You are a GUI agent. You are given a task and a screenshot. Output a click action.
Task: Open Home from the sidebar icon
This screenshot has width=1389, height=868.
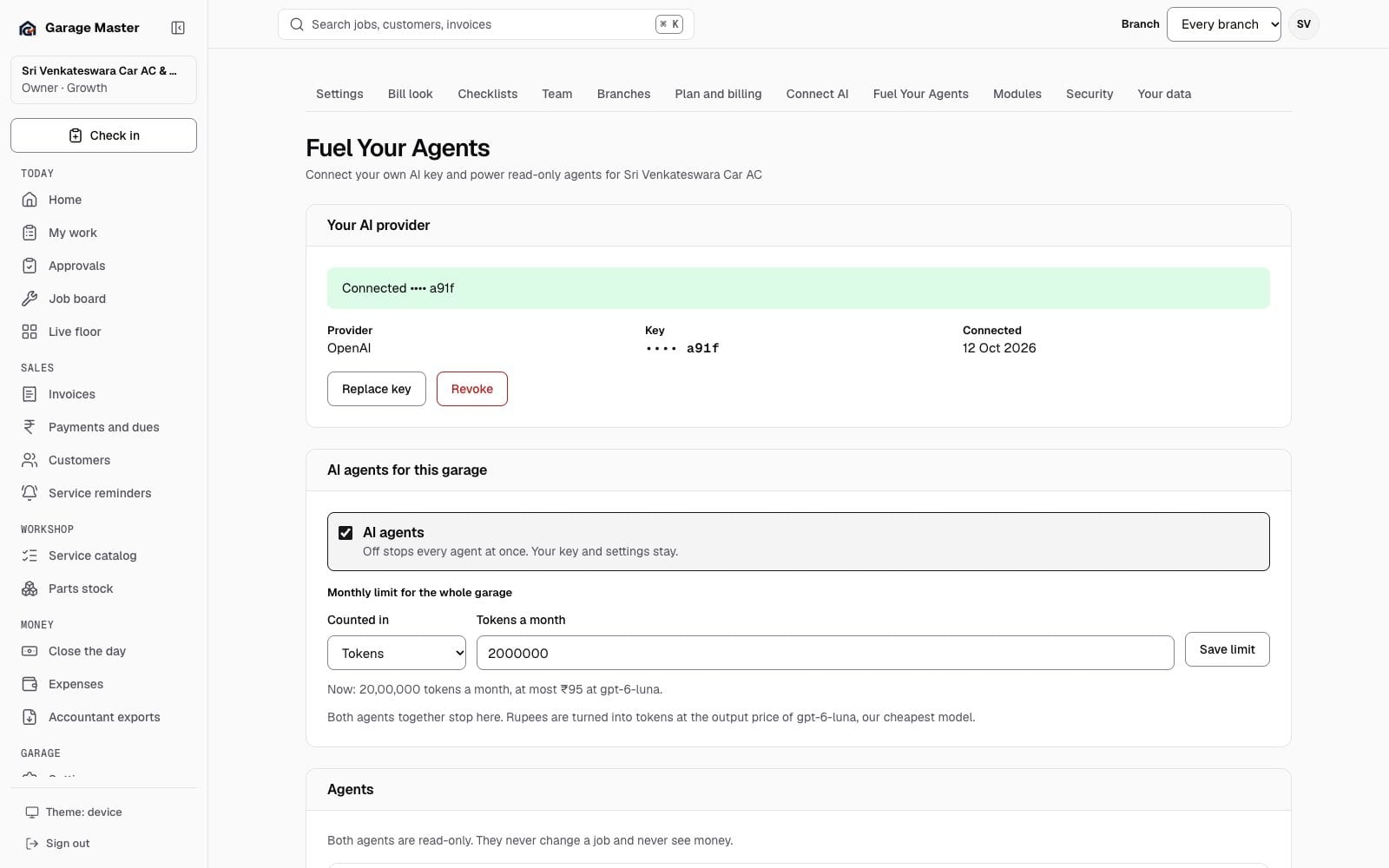pyautogui.click(x=30, y=200)
